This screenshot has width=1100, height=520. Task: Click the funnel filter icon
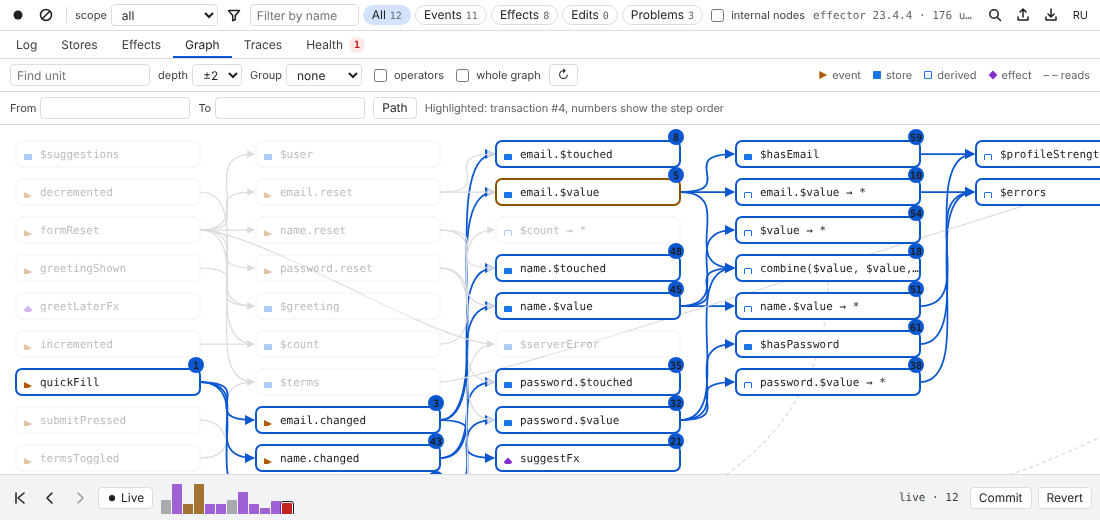point(234,15)
